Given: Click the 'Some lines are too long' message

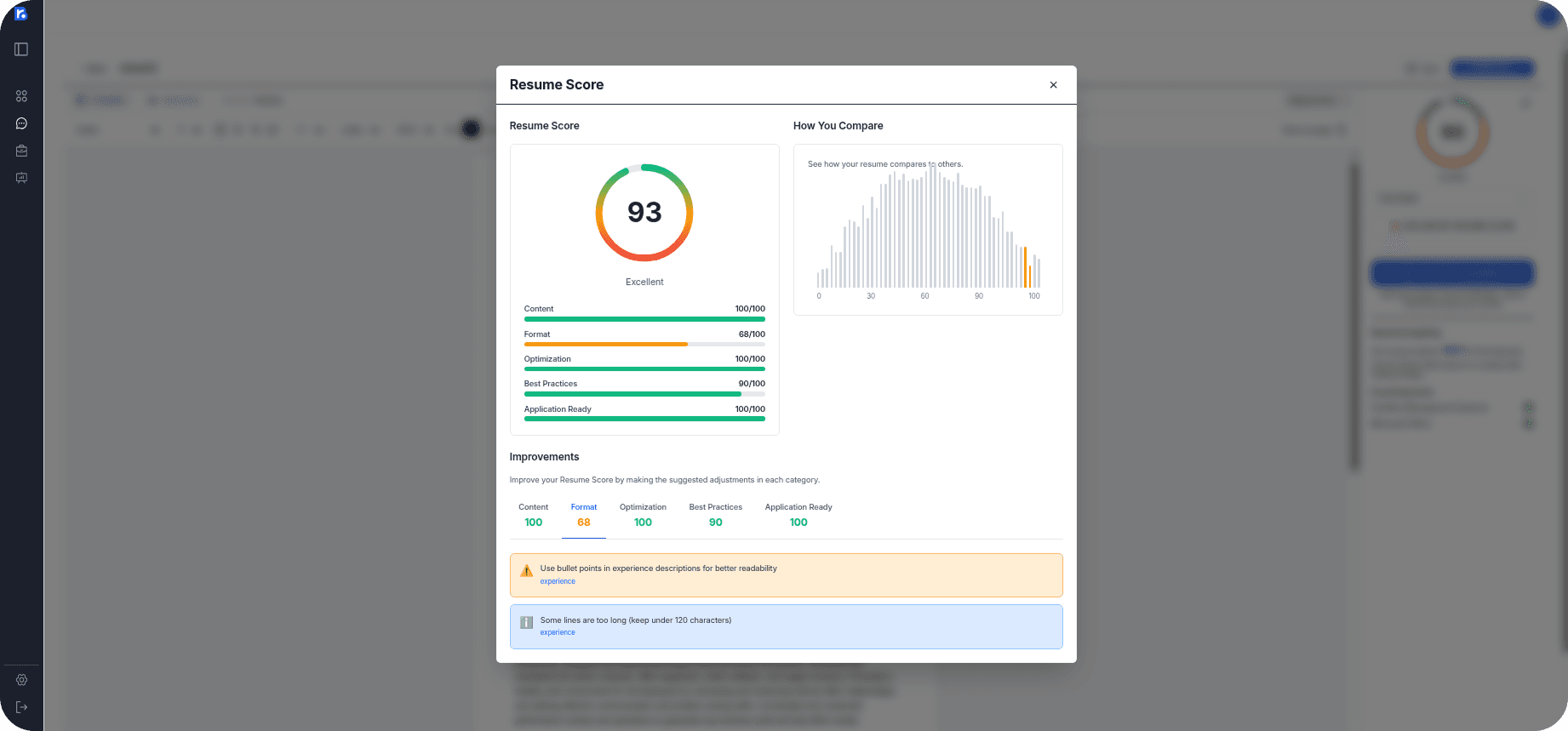Looking at the screenshot, I should 636,620.
